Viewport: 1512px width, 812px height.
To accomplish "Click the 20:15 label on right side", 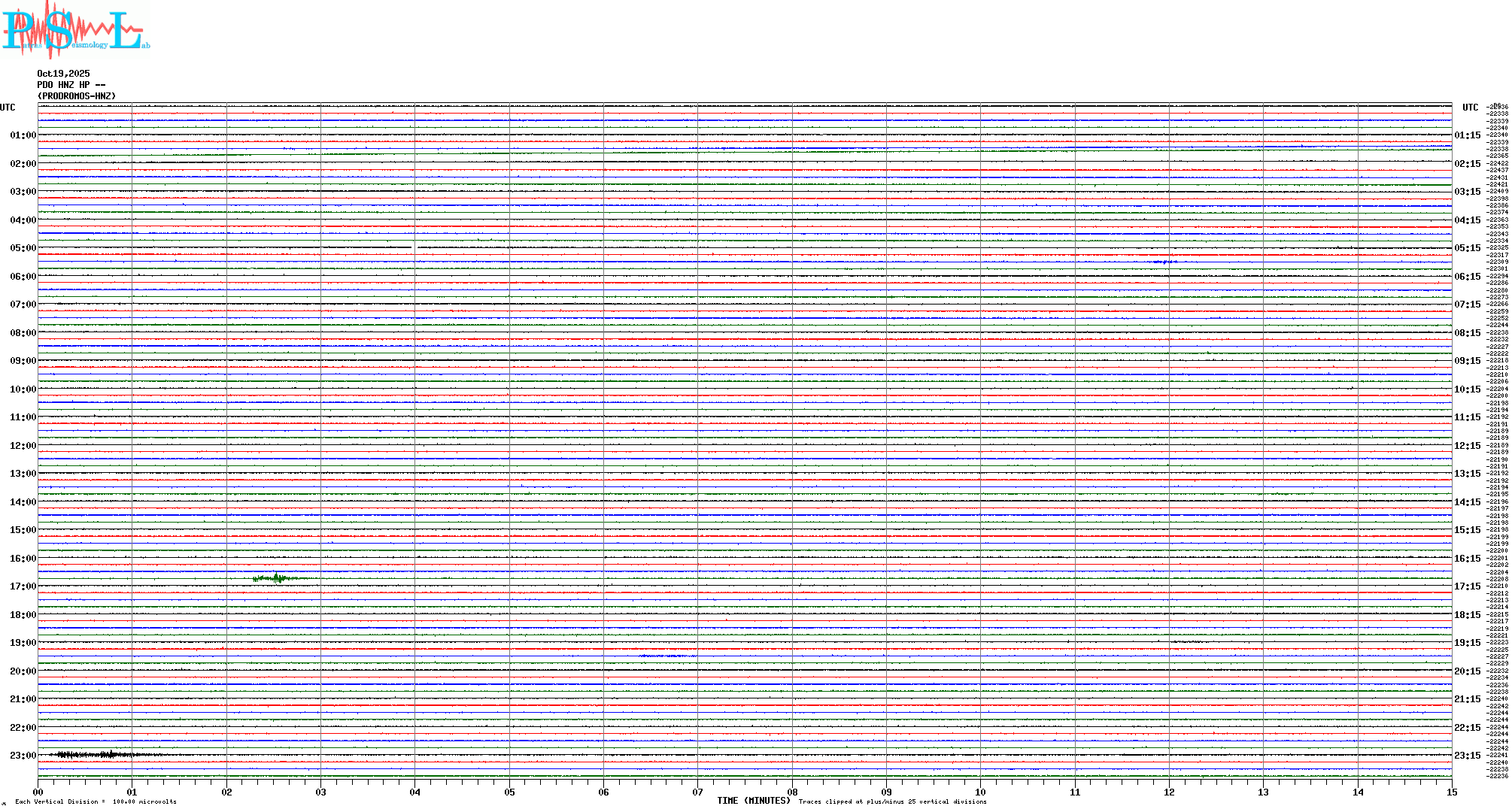I will click(1467, 671).
